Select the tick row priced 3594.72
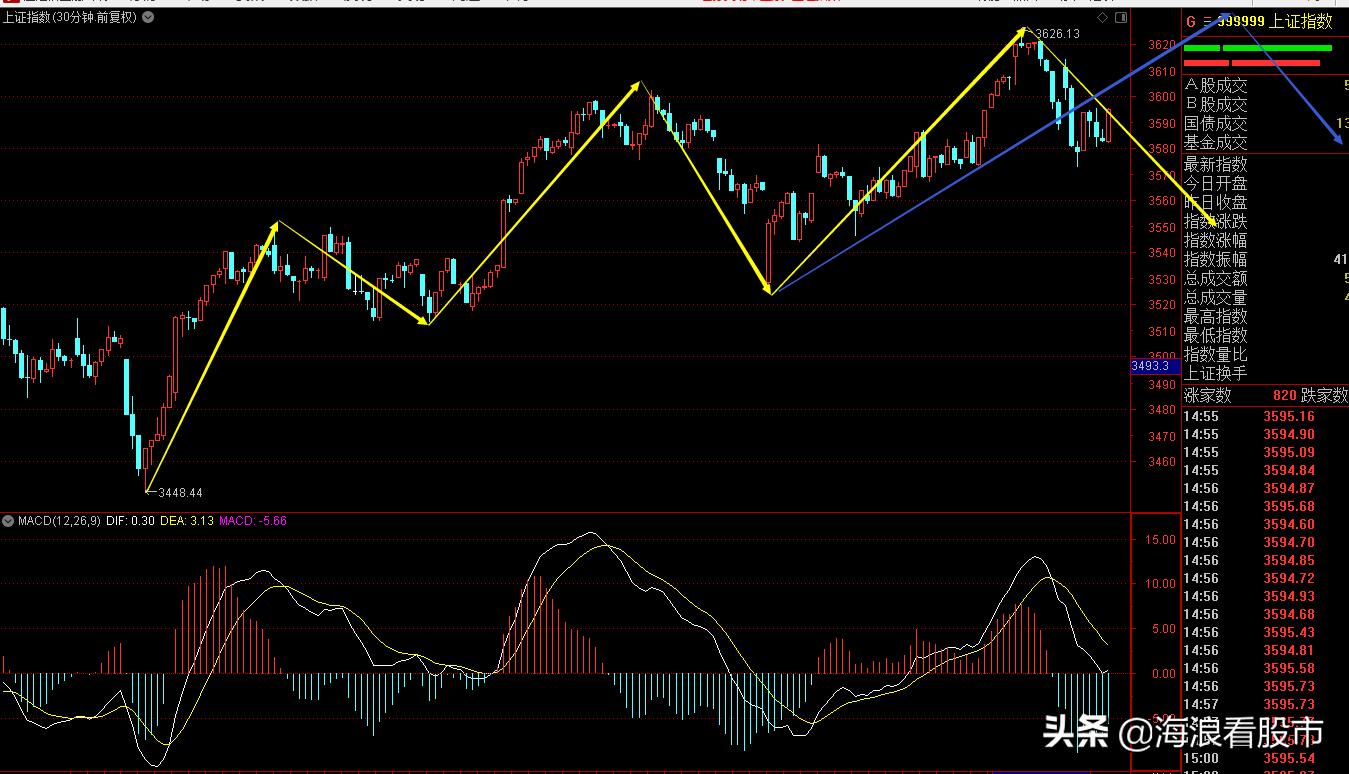1349x774 pixels. 1266,578
